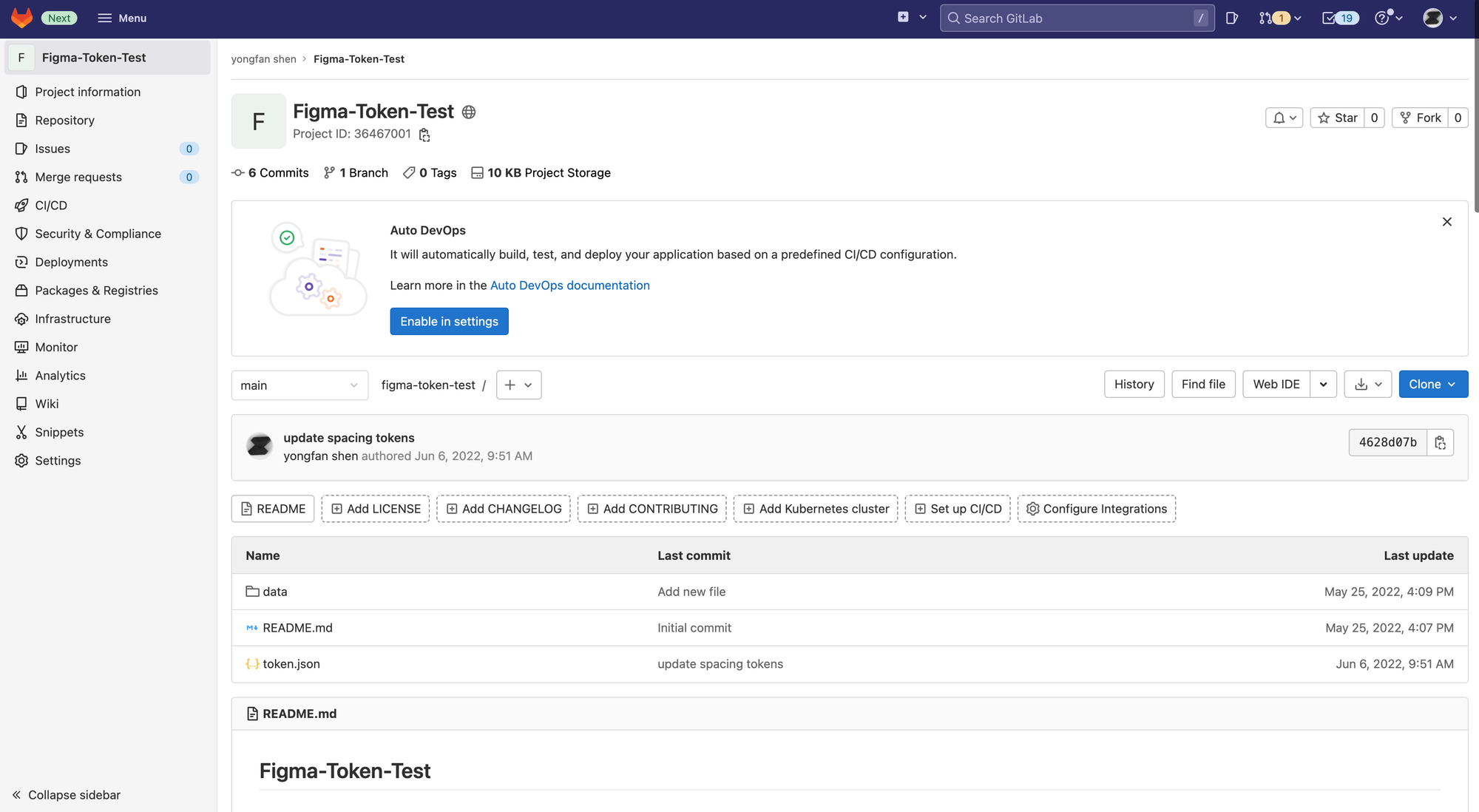Screen dimensions: 1479x812
Task: Click Add CHANGELOG
Action: click(x=504, y=509)
